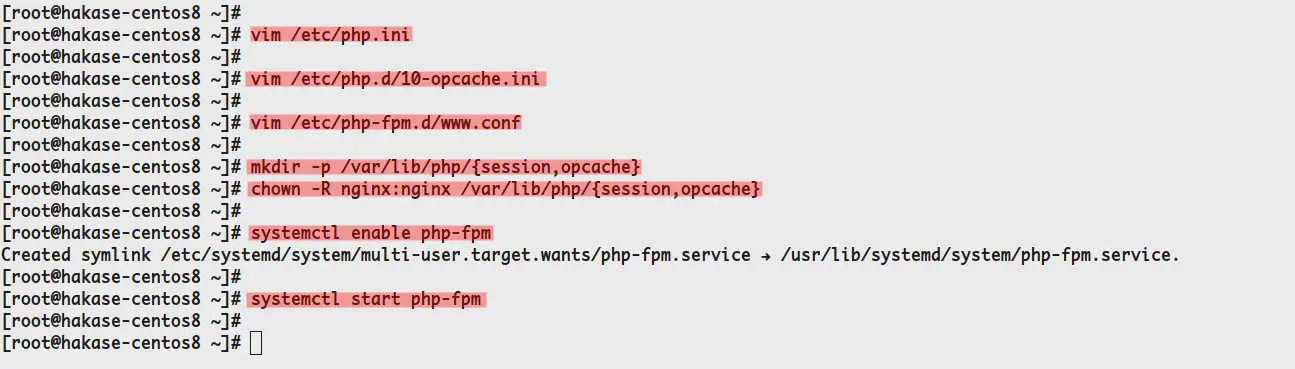
Task: Click the highlighted vim /etc/php.ini command
Action: 331,34
